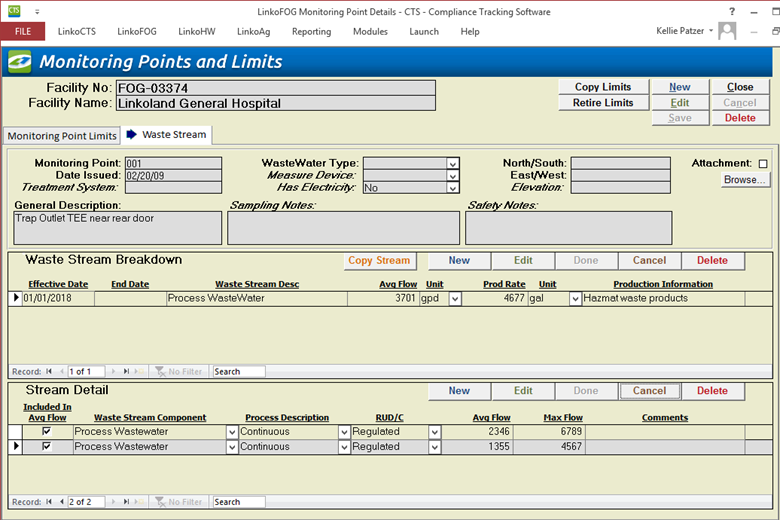Viewport: 780px width, 520px height.
Task: Toggle Included In Avg Flow for 2346 row
Action: 47,431
